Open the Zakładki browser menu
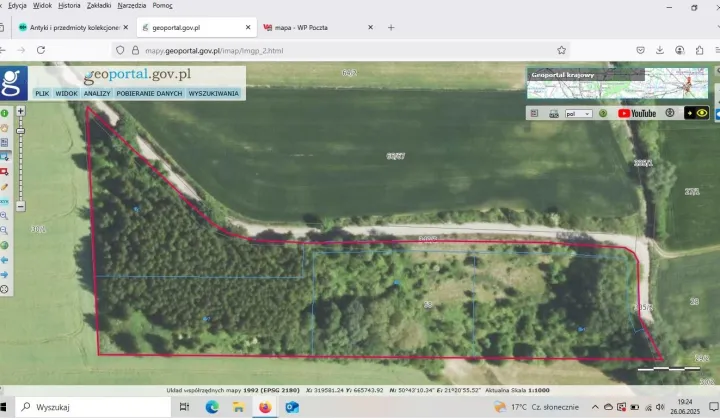This screenshot has width=720, height=420. (x=99, y=5)
